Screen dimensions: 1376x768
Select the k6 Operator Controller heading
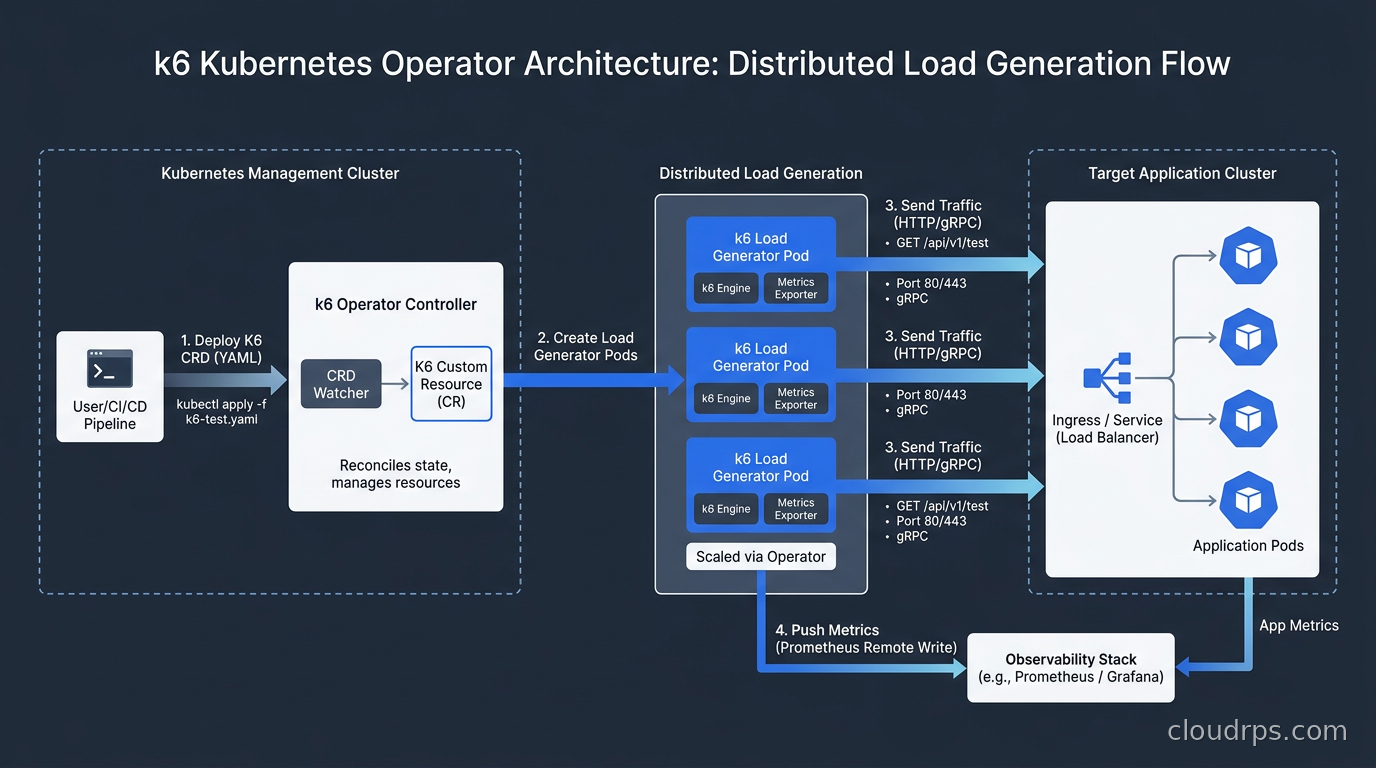[396, 304]
